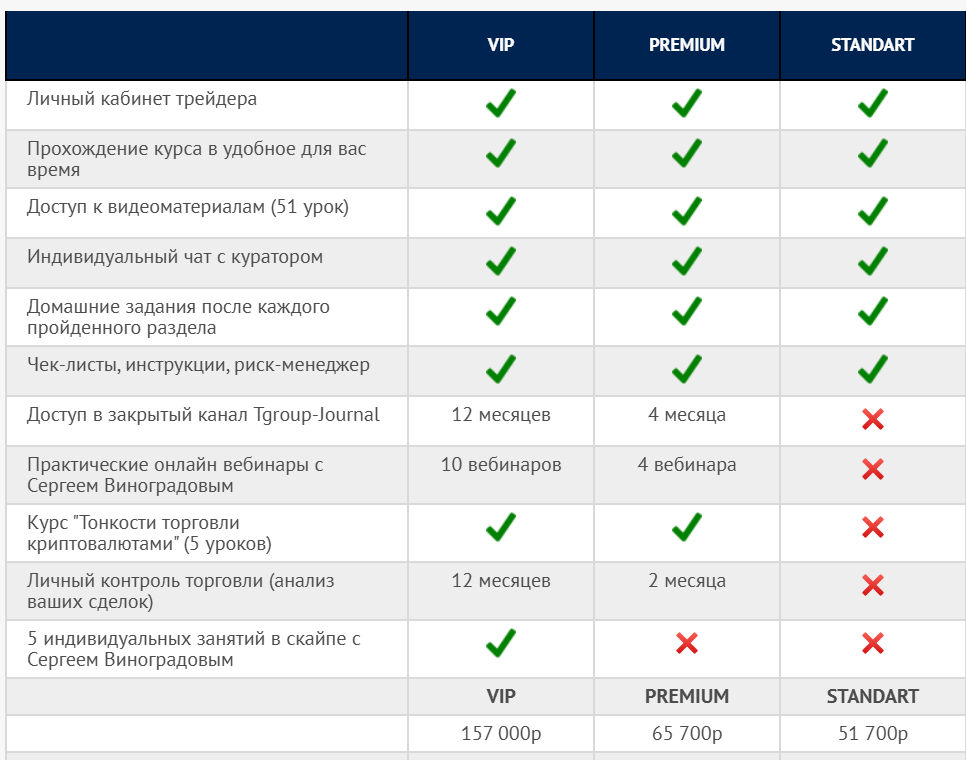
Task: Click the '10 вебинаров' VIP cell
Action: pyautogui.click(x=500, y=465)
